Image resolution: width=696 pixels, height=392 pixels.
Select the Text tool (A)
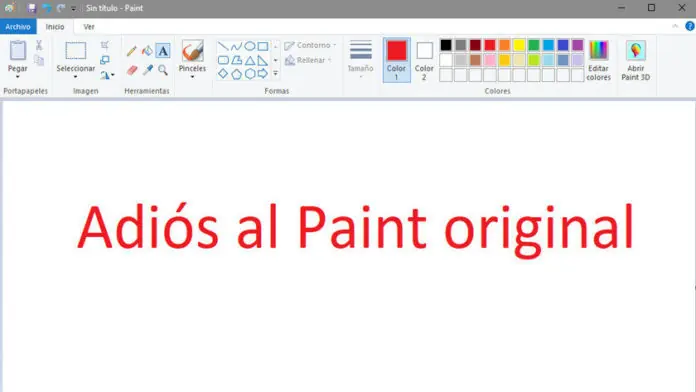pyautogui.click(x=163, y=51)
